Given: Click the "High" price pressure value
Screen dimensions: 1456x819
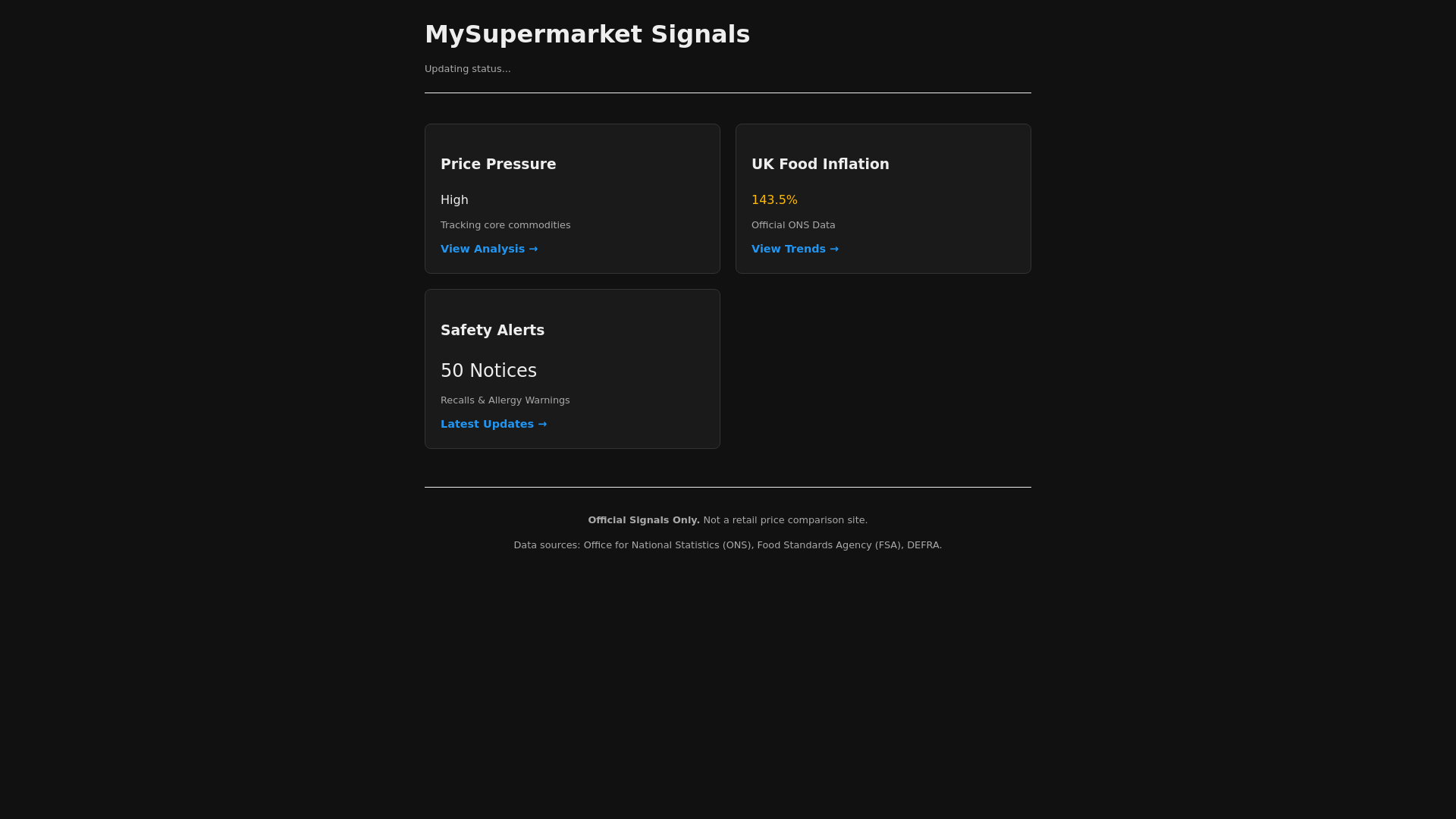Looking at the screenshot, I should (x=454, y=200).
